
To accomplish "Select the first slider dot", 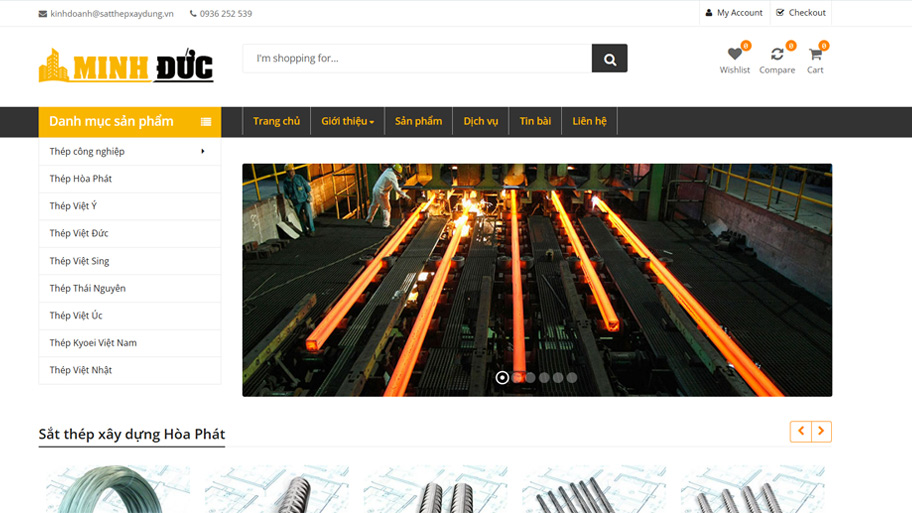I will tap(502, 377).
